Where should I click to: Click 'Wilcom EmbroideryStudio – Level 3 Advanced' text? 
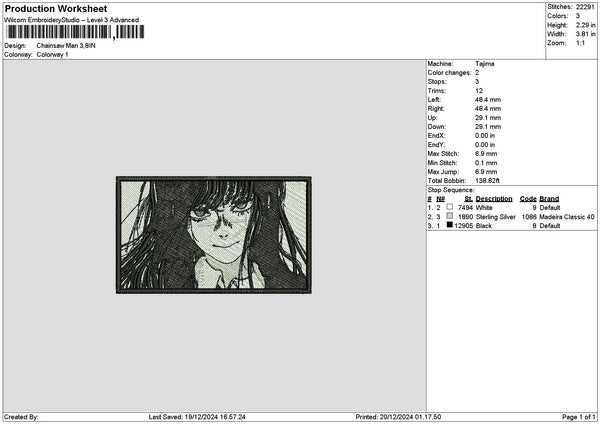click(x=72, y=20)
